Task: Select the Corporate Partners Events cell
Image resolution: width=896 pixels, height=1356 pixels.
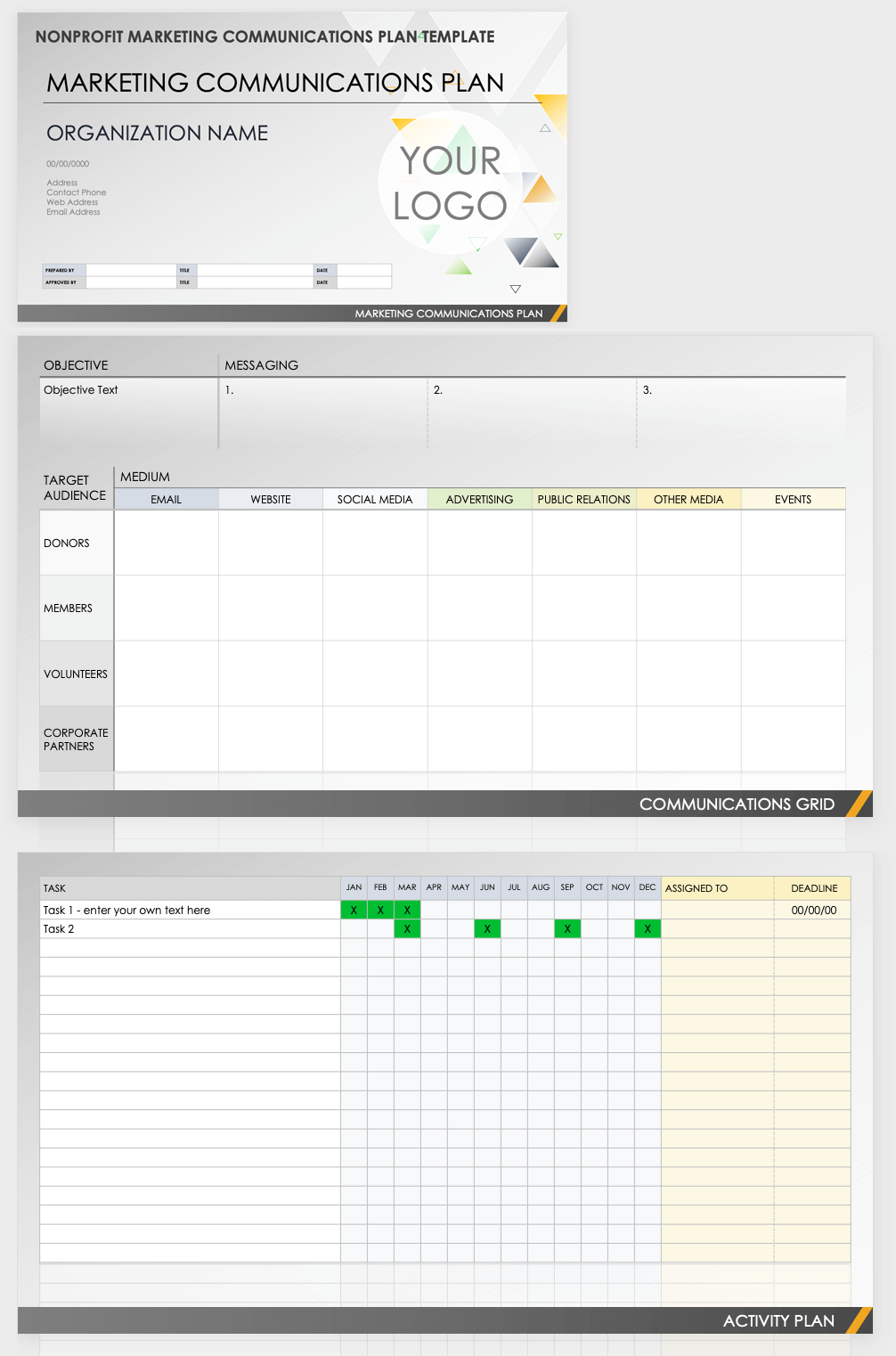Action: [793, 739]
